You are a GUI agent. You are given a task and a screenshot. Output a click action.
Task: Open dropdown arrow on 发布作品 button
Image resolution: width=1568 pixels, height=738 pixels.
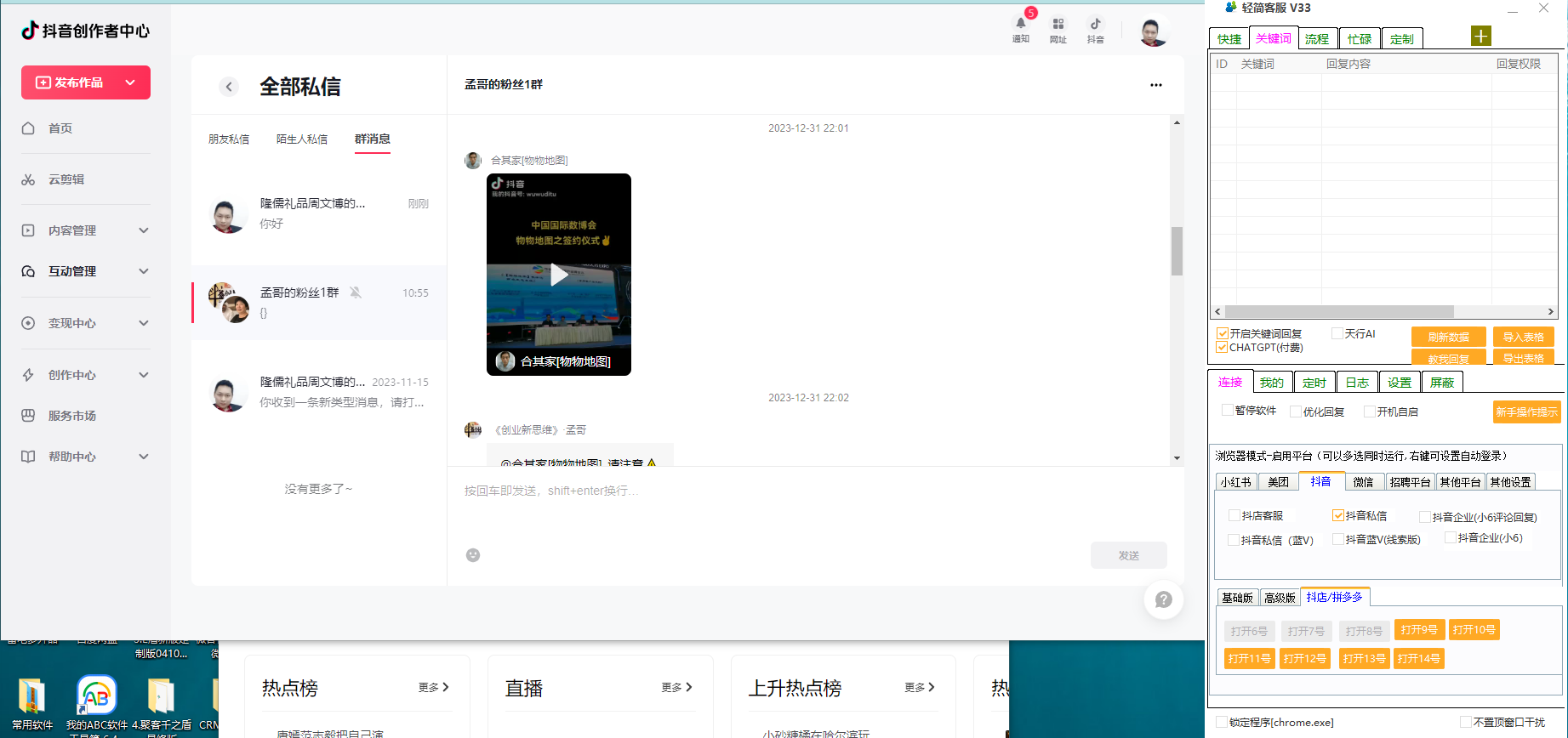tap(130, 82)
